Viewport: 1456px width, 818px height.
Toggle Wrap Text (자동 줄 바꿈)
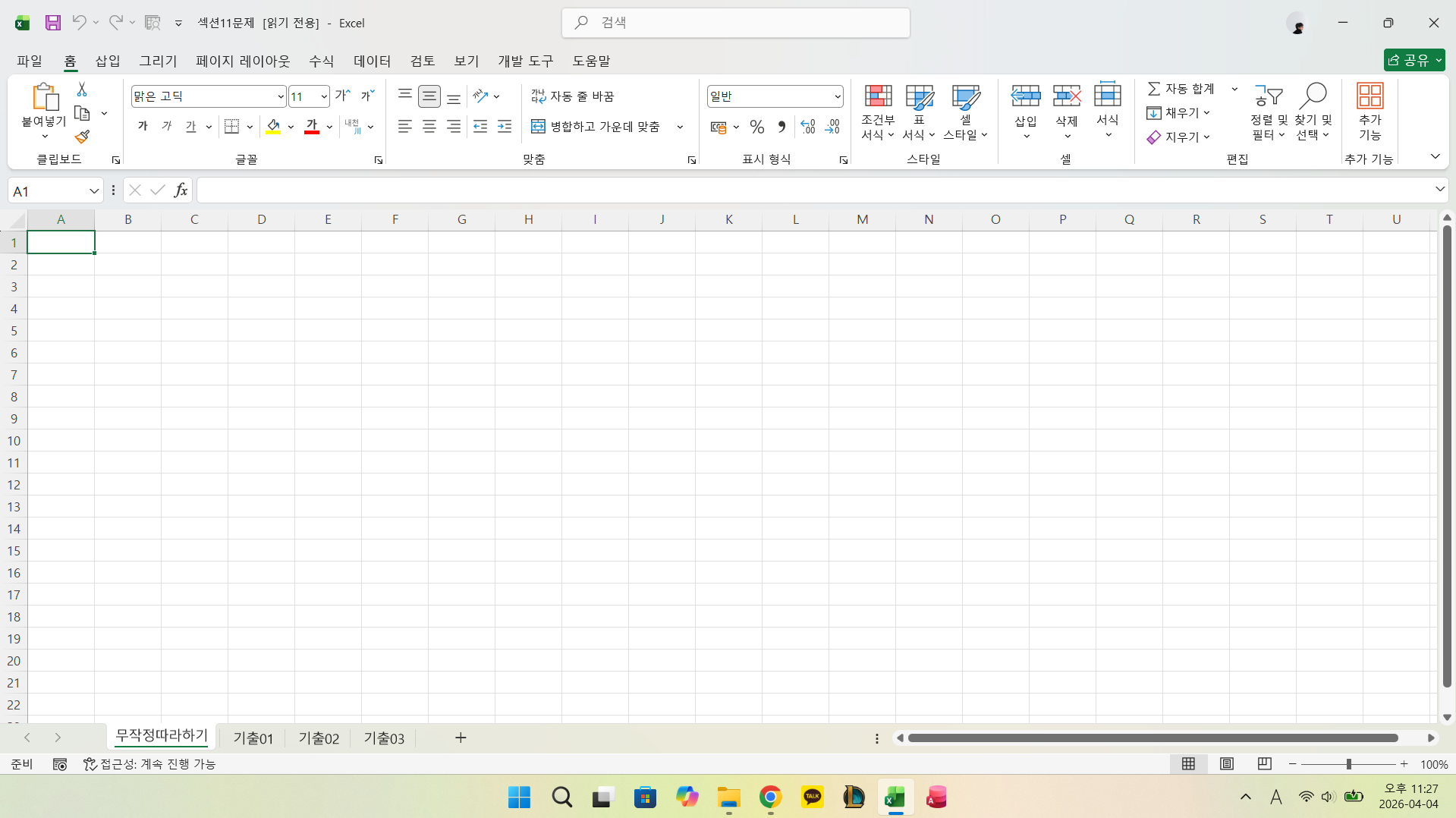pos(573,96)
